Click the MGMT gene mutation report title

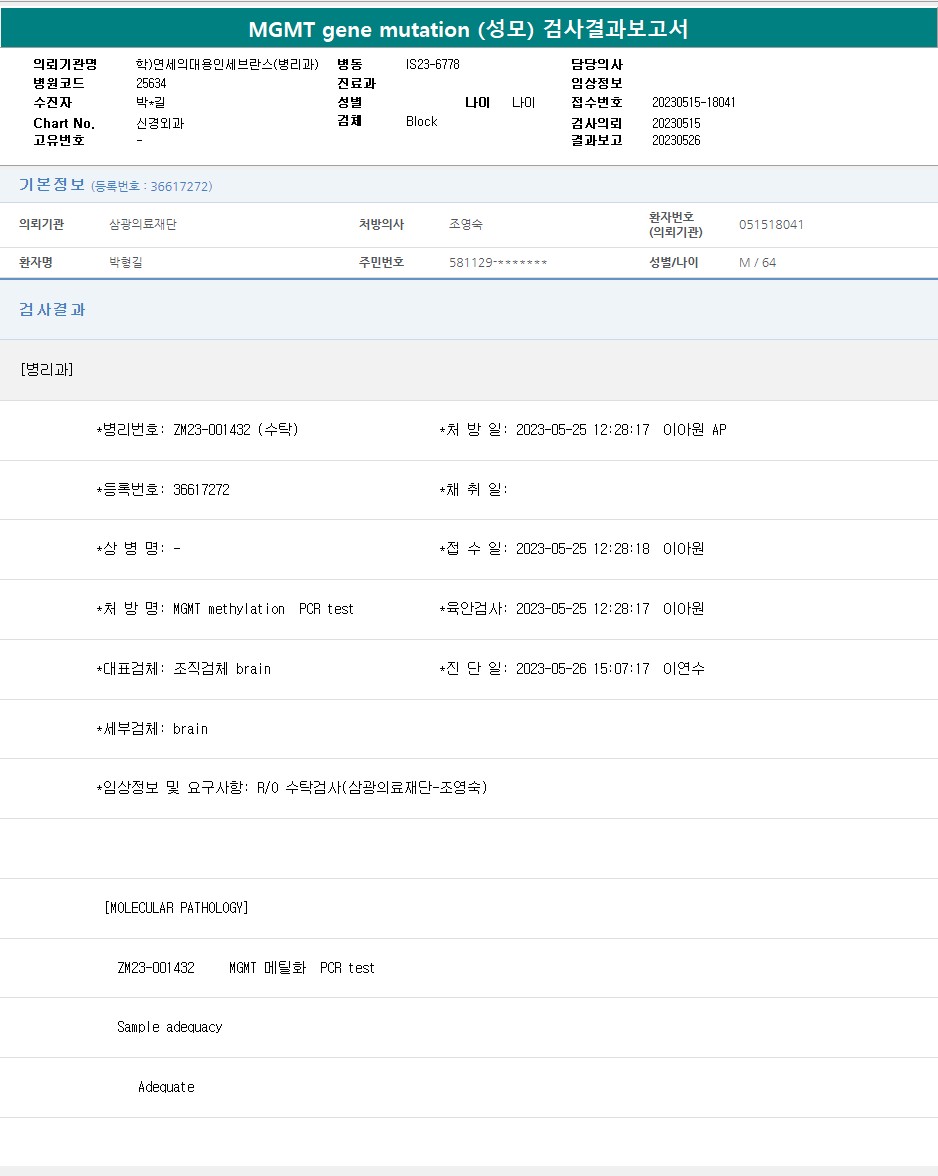(x=468, y=29)
